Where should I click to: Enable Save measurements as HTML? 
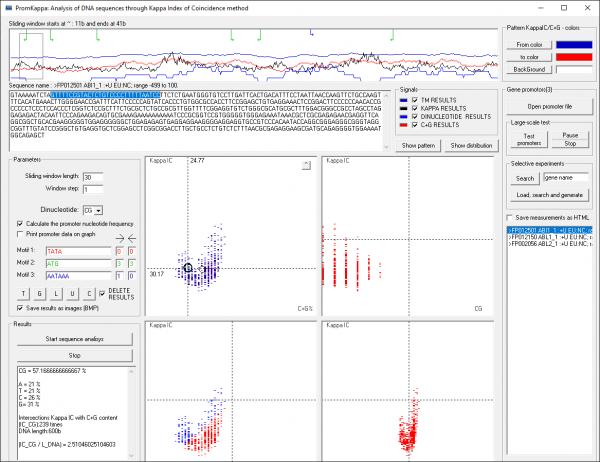pos(510,217)
